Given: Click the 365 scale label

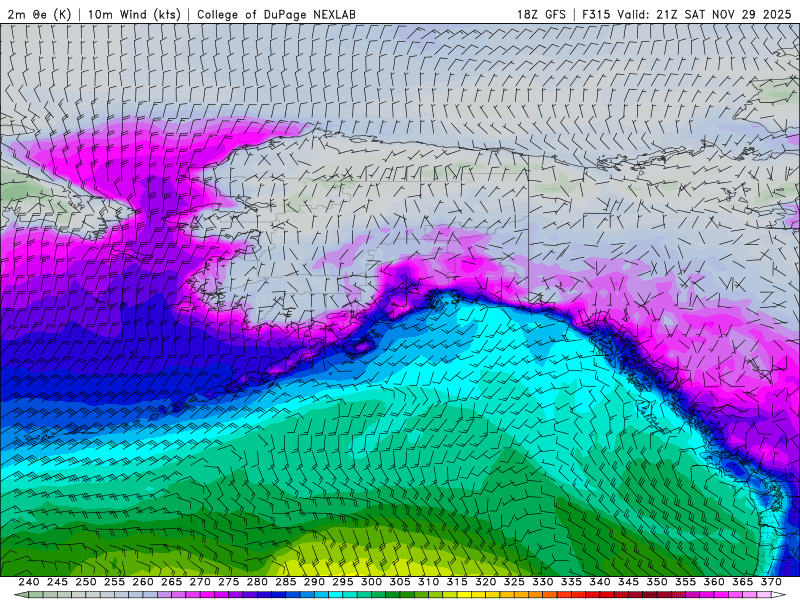Looking at the screenshot, I should pos(743,582).
